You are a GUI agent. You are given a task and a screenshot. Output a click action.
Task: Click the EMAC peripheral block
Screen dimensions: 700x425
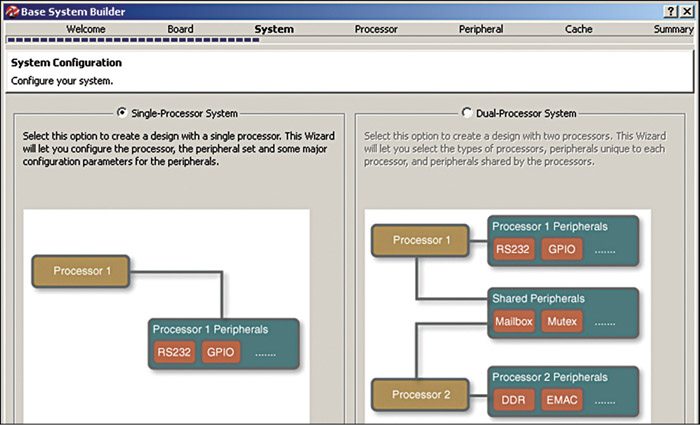click(561, 401)
